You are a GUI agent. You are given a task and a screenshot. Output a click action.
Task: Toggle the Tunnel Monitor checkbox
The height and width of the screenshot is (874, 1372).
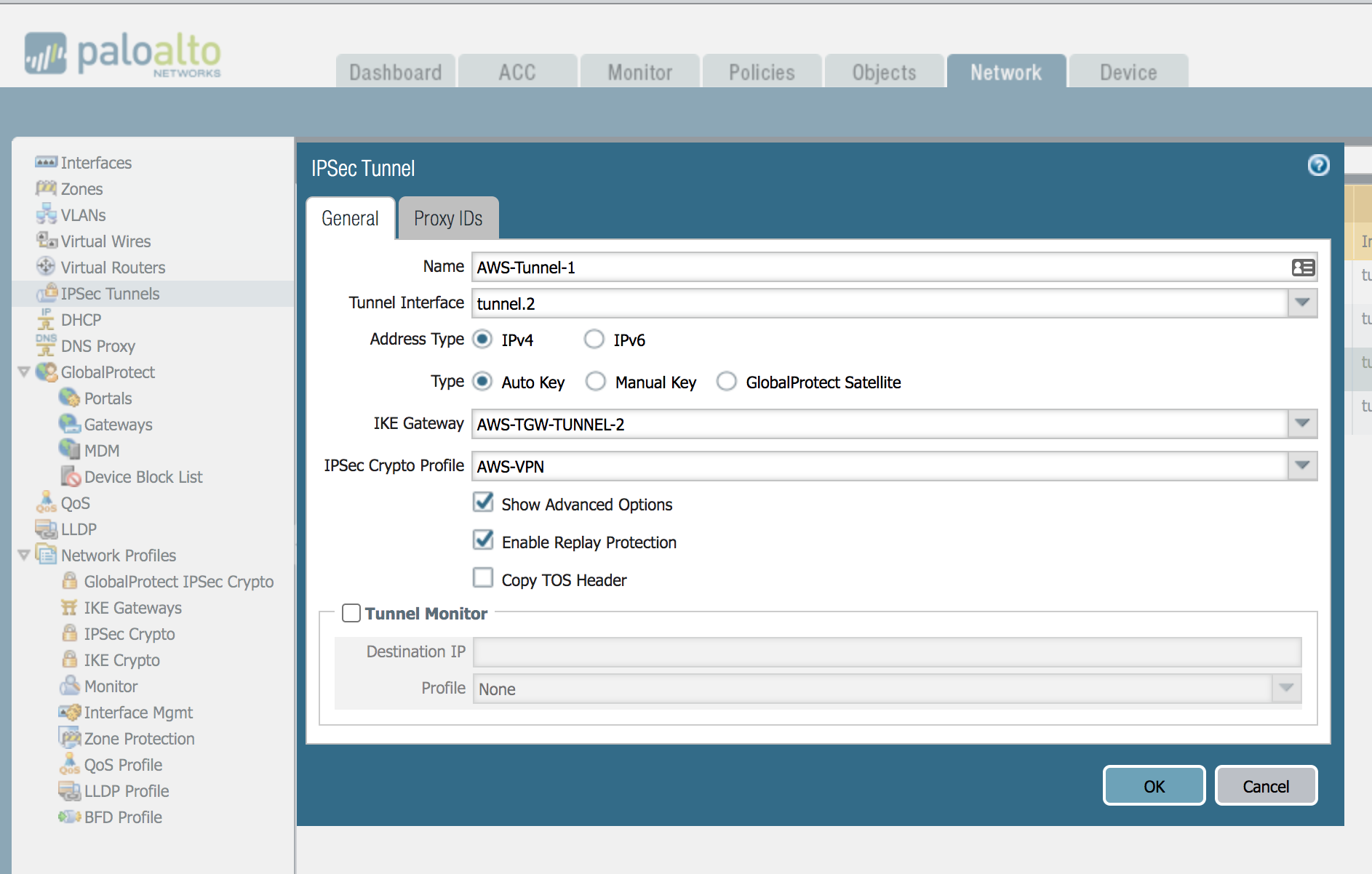351,613
